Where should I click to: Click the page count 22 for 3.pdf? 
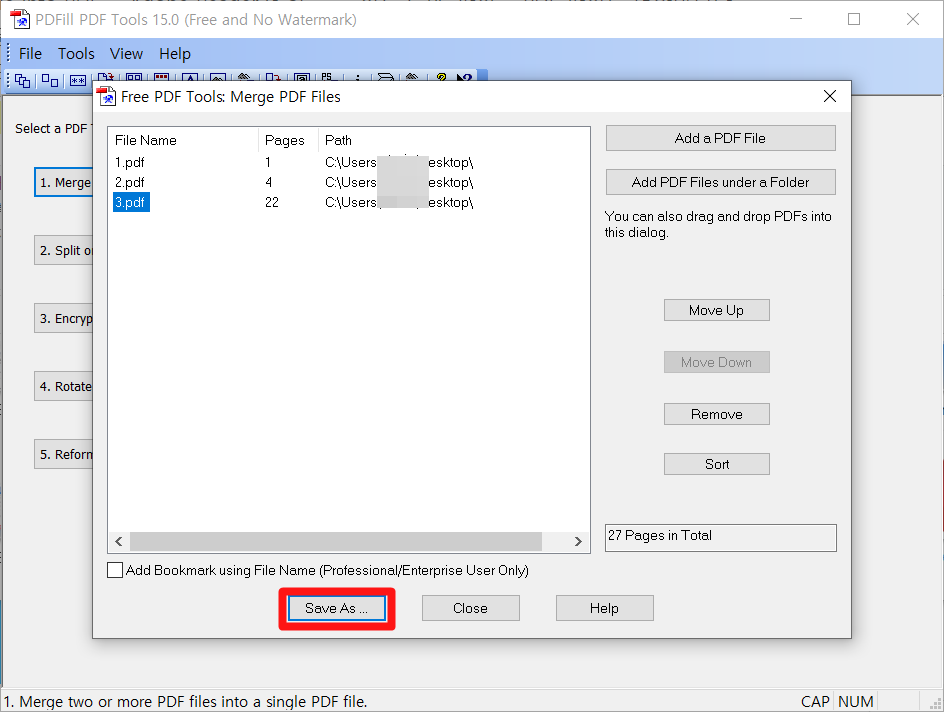pyautogui.click(x=272, y=202)
